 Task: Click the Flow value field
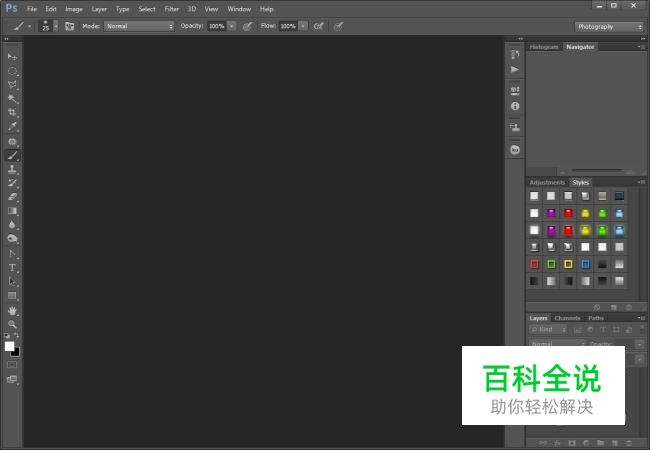pyautogui.click(x=288, y=26)
